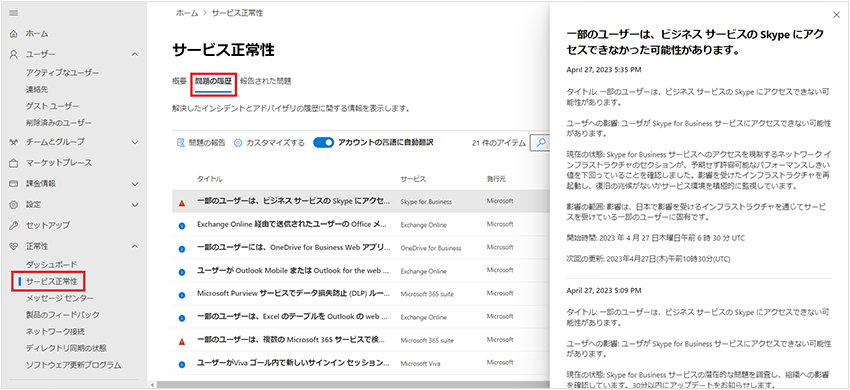Open 連絡先 in sidebar
The width and height of the screenshot is (850, 390).
[37, 89]
